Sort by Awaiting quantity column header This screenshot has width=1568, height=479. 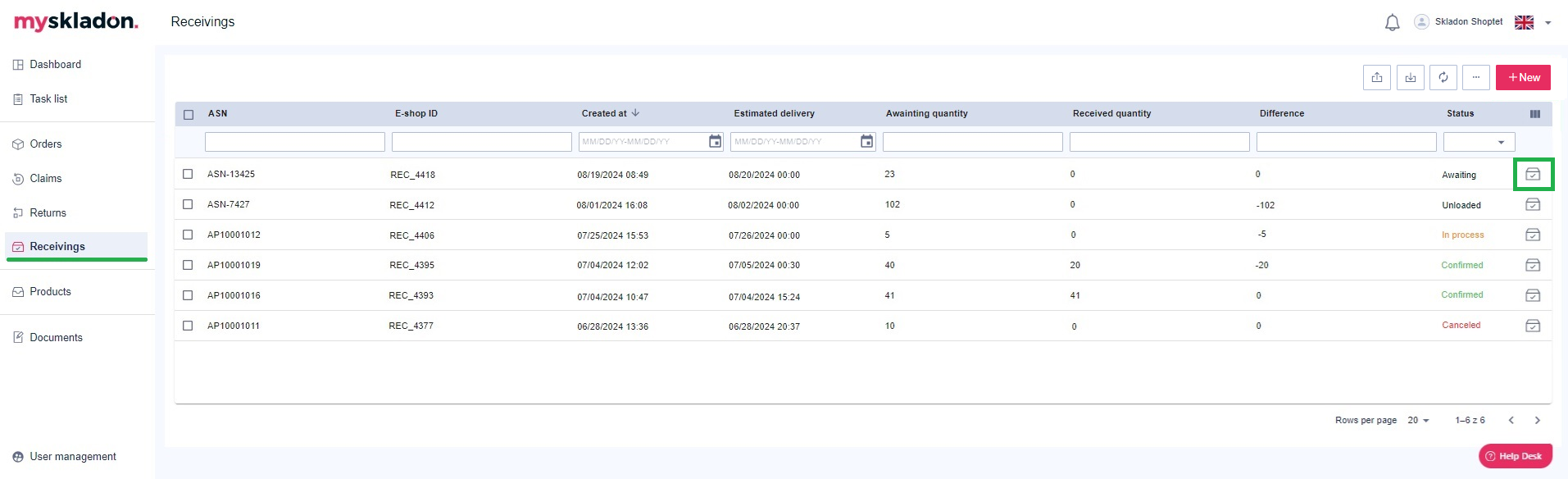point(927,114)
